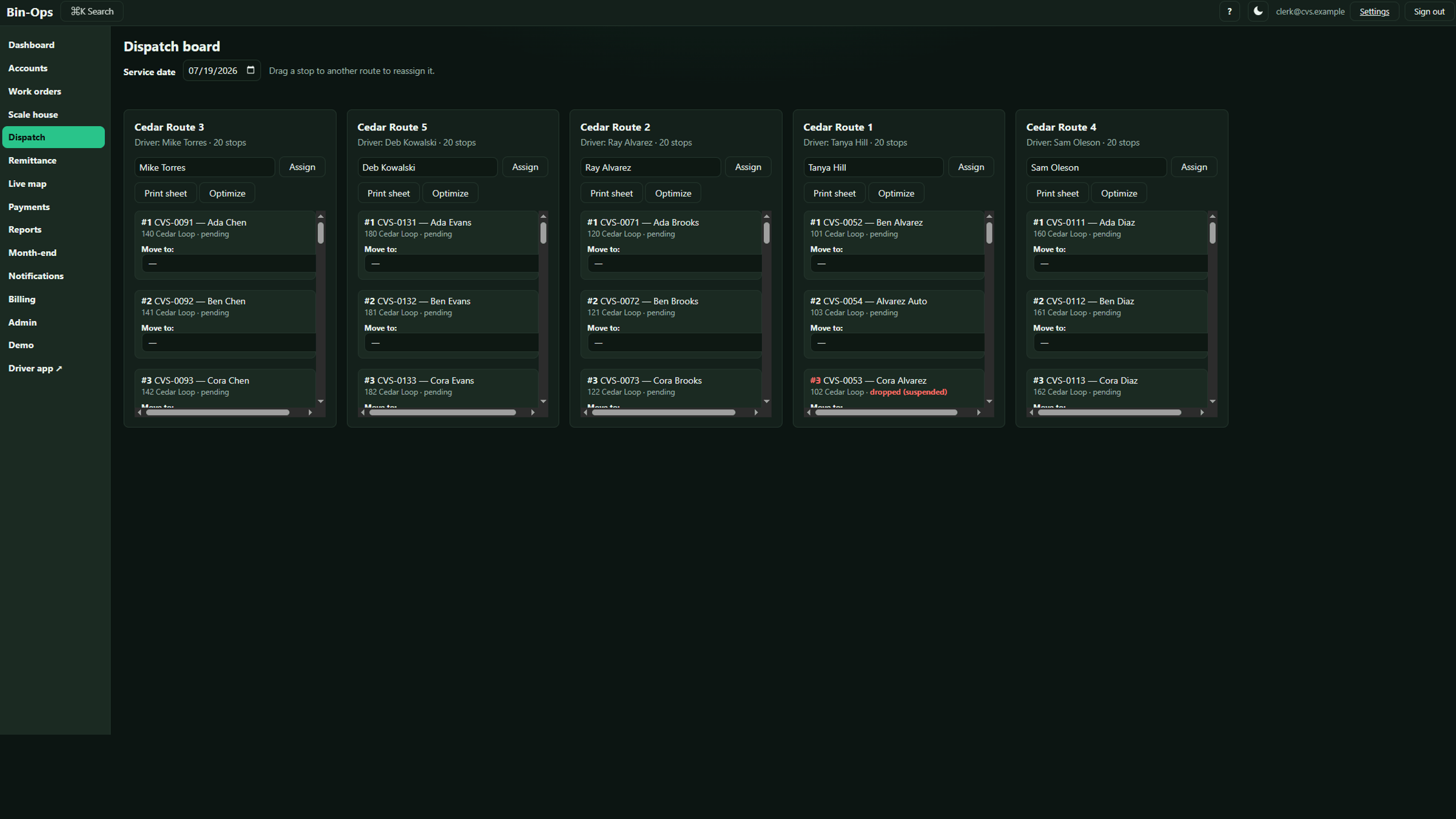Select stop CVS-0053 Cora Alvarez
Screen dimensions: 1456x819
click(894, 388)
